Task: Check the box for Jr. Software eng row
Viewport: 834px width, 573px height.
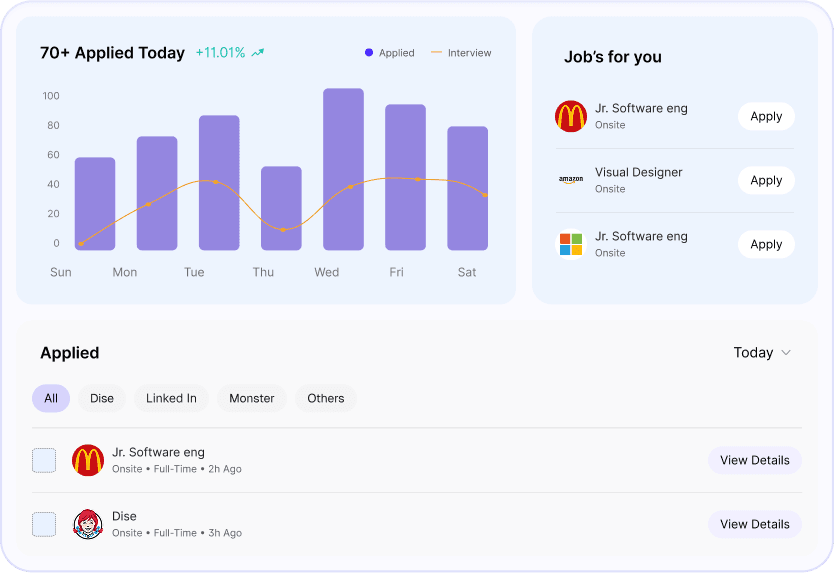Action: [44, 460]
